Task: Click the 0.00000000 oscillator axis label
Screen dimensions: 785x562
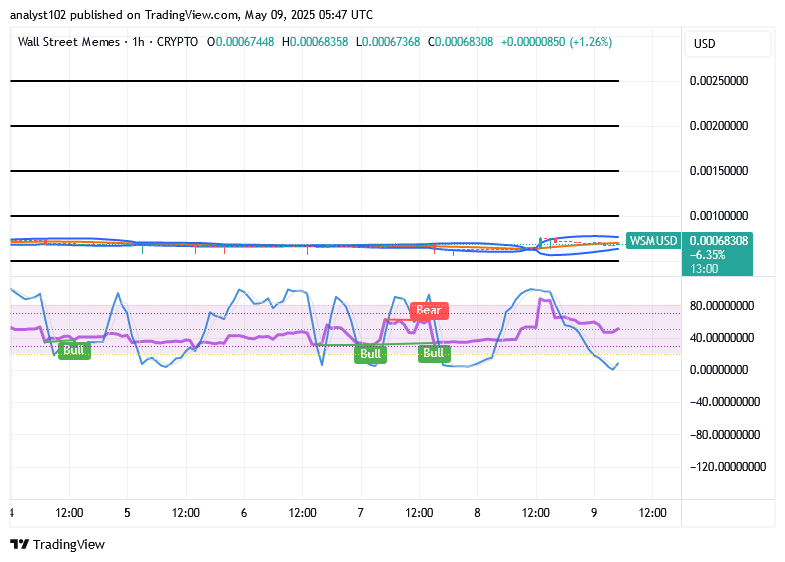Action: (x=719, y=370)
